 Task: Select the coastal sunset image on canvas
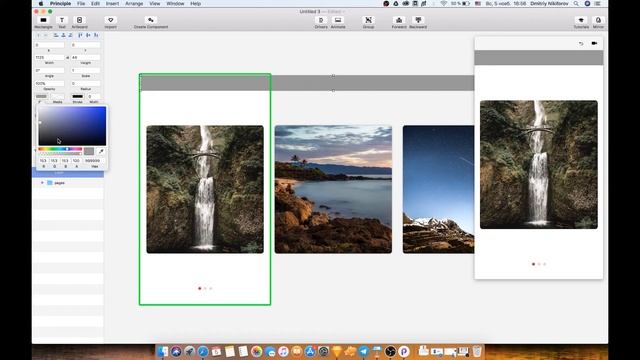pos(333,189)
